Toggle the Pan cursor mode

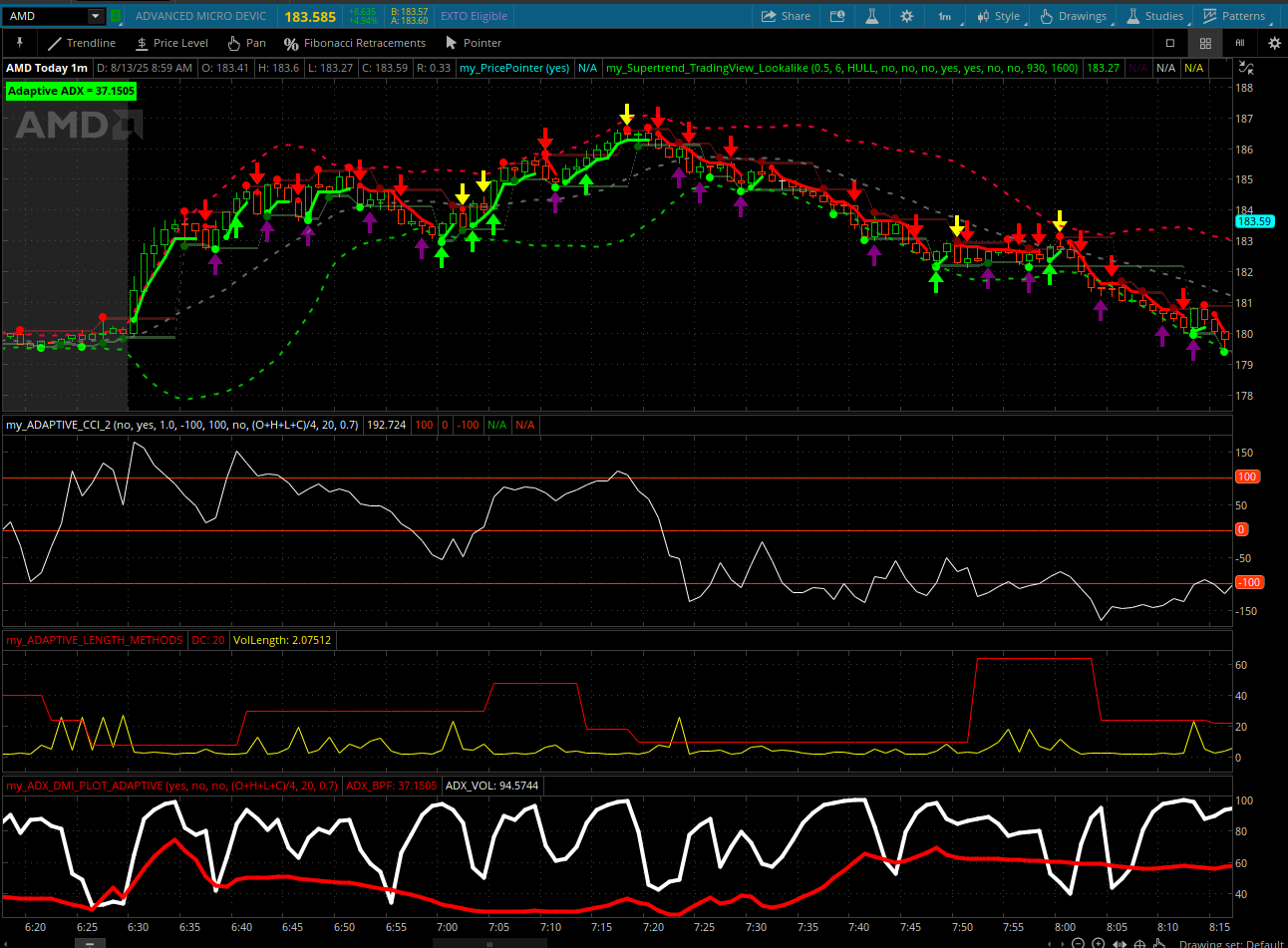[246, 43]
